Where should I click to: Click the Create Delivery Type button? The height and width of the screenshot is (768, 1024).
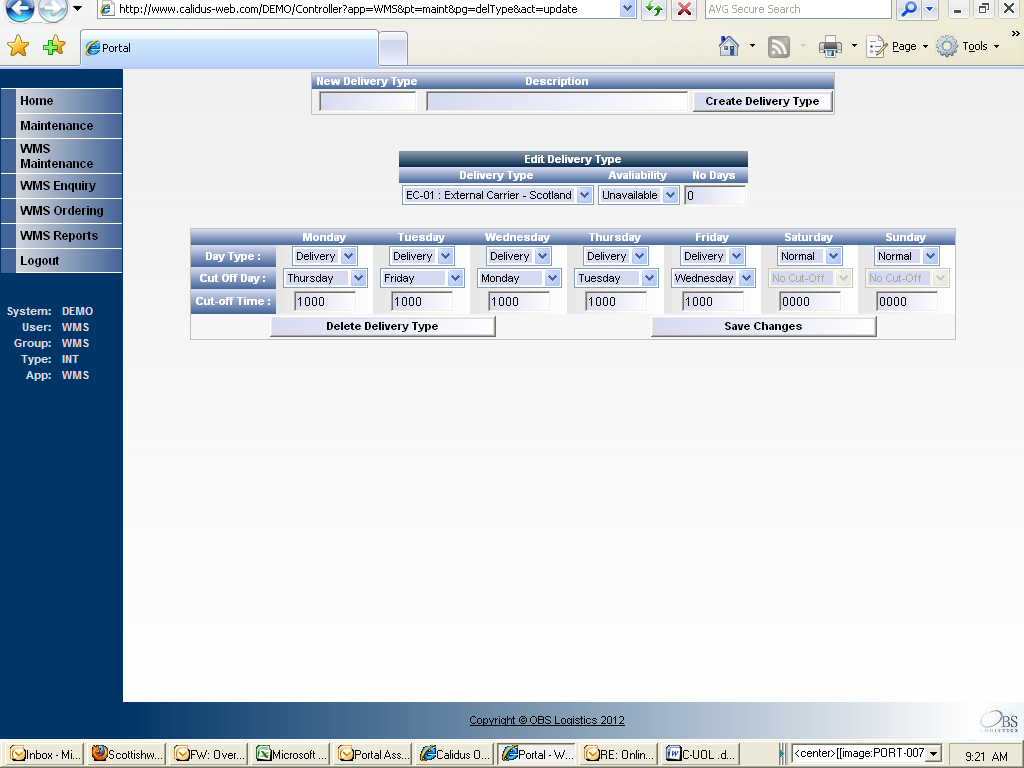pos(762,101)
